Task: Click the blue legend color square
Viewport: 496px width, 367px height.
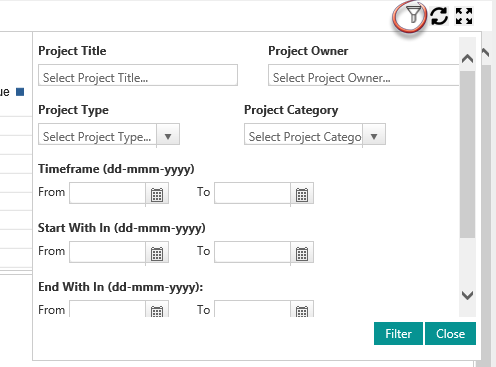Action: [x=20, y=92]
